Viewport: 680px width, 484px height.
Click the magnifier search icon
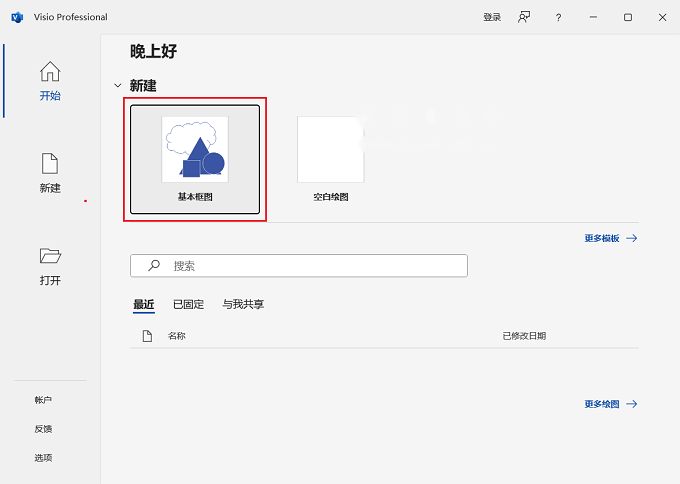tap(154, 265)
